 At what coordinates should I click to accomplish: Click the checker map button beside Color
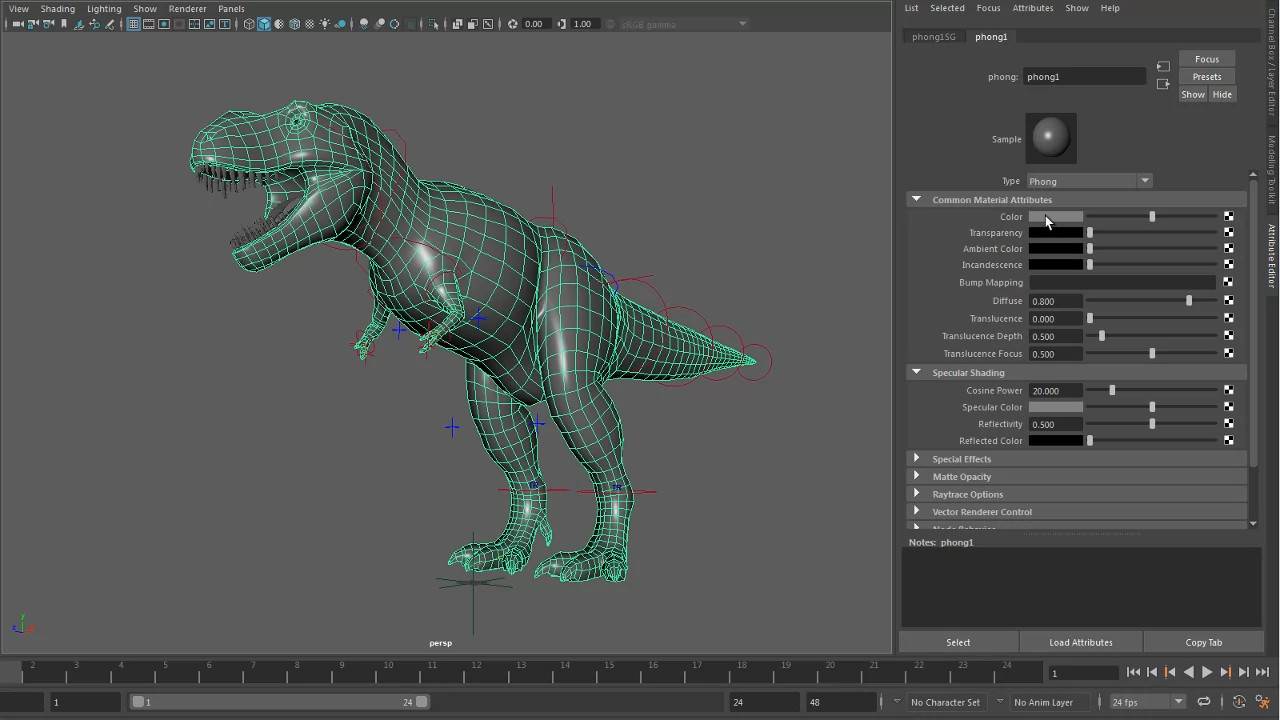[x=1228, y=217]
